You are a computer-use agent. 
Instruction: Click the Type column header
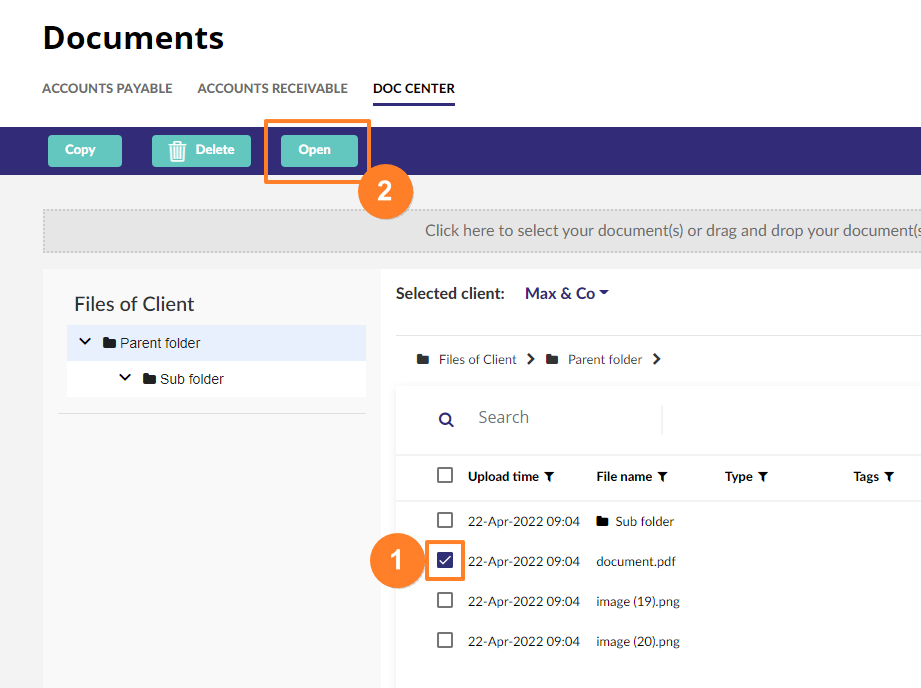pyautogui.click(x=739, y=476)
